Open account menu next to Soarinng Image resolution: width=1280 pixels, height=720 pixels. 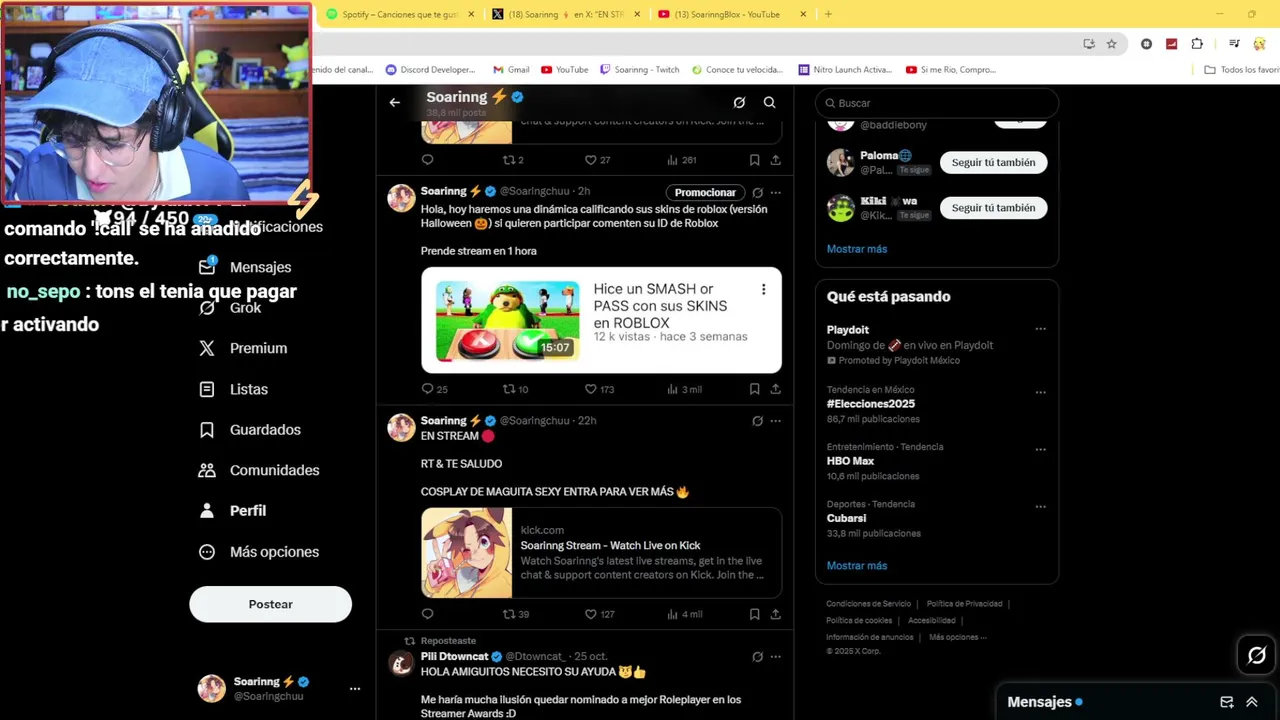tap(354, 688)
